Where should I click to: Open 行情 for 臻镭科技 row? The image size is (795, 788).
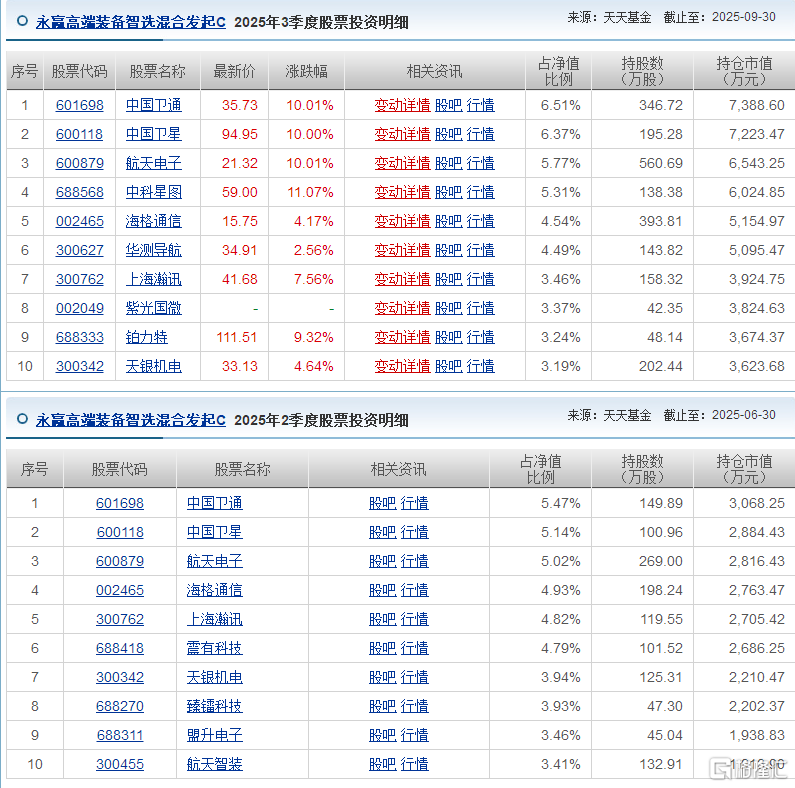coord(414,706)
